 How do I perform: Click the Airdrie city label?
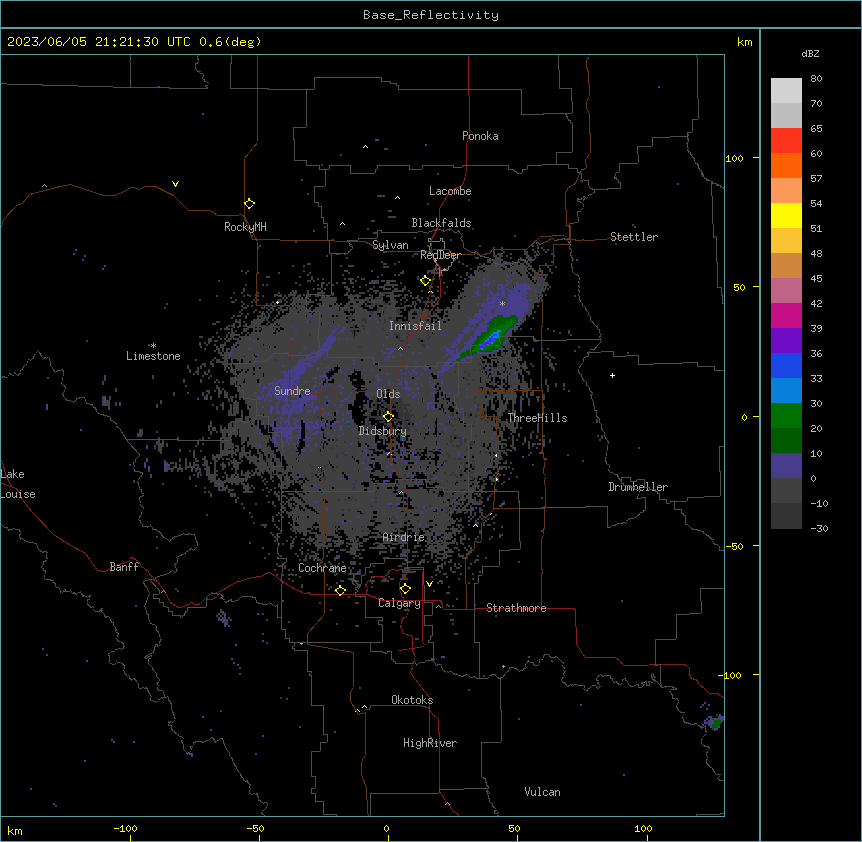404,537
